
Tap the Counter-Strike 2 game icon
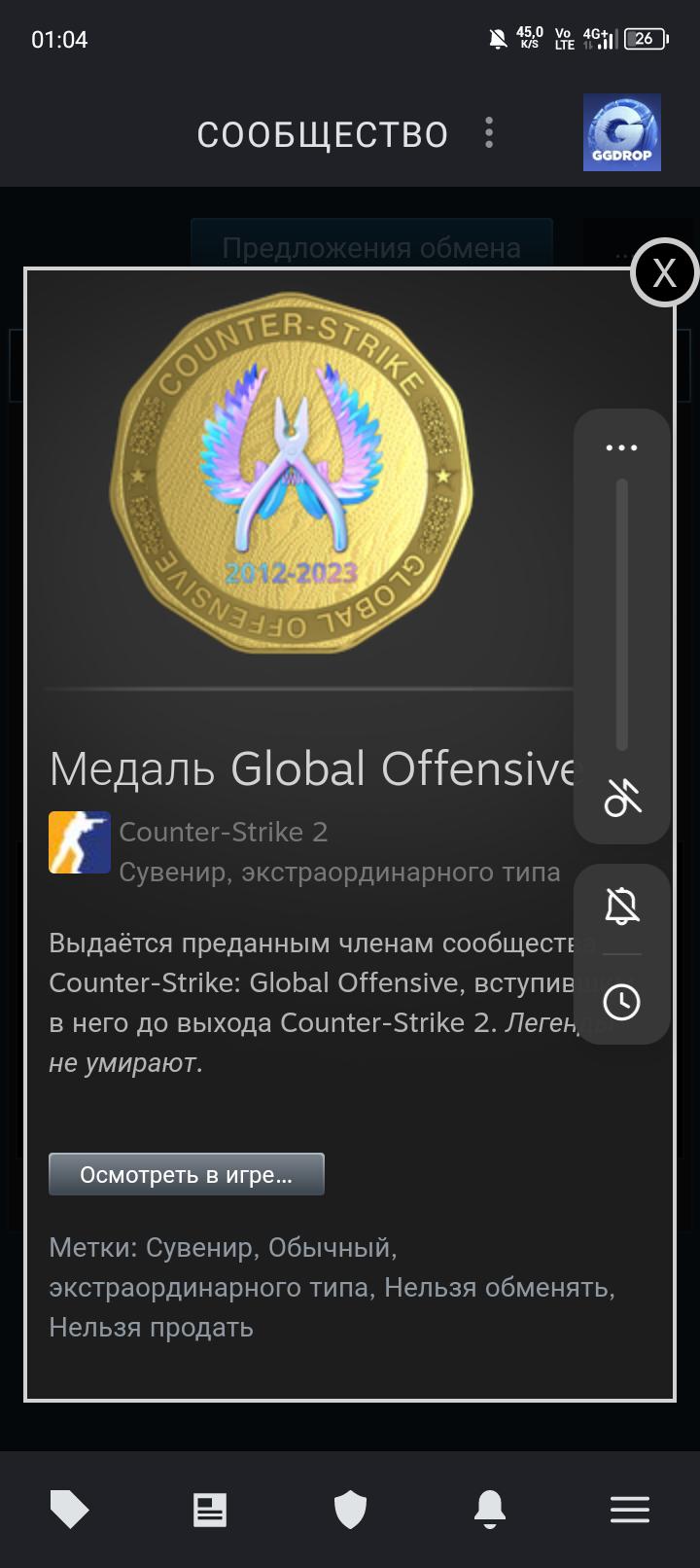point(80,842)
